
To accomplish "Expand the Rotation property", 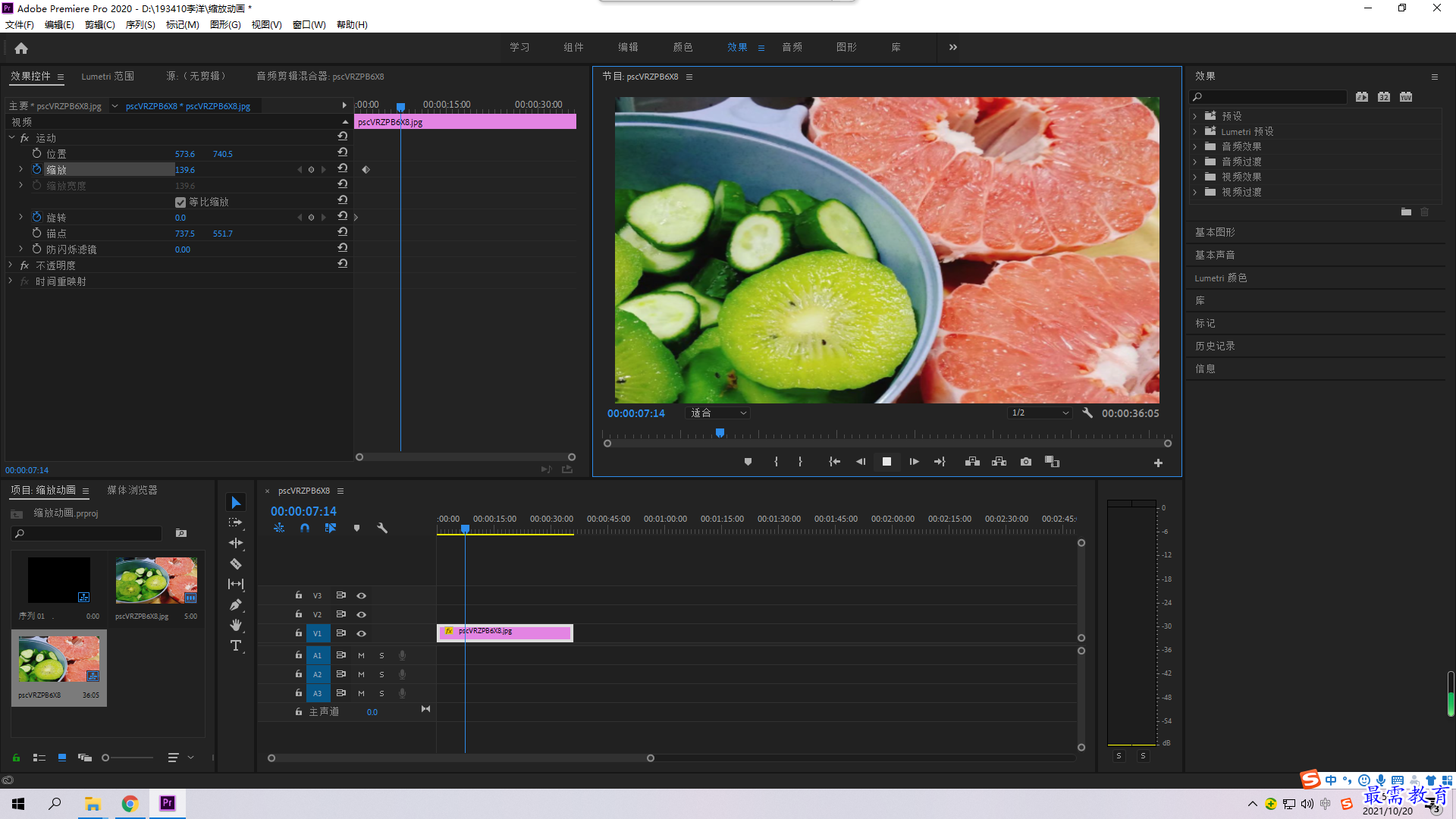I will [x=20, y=217].
